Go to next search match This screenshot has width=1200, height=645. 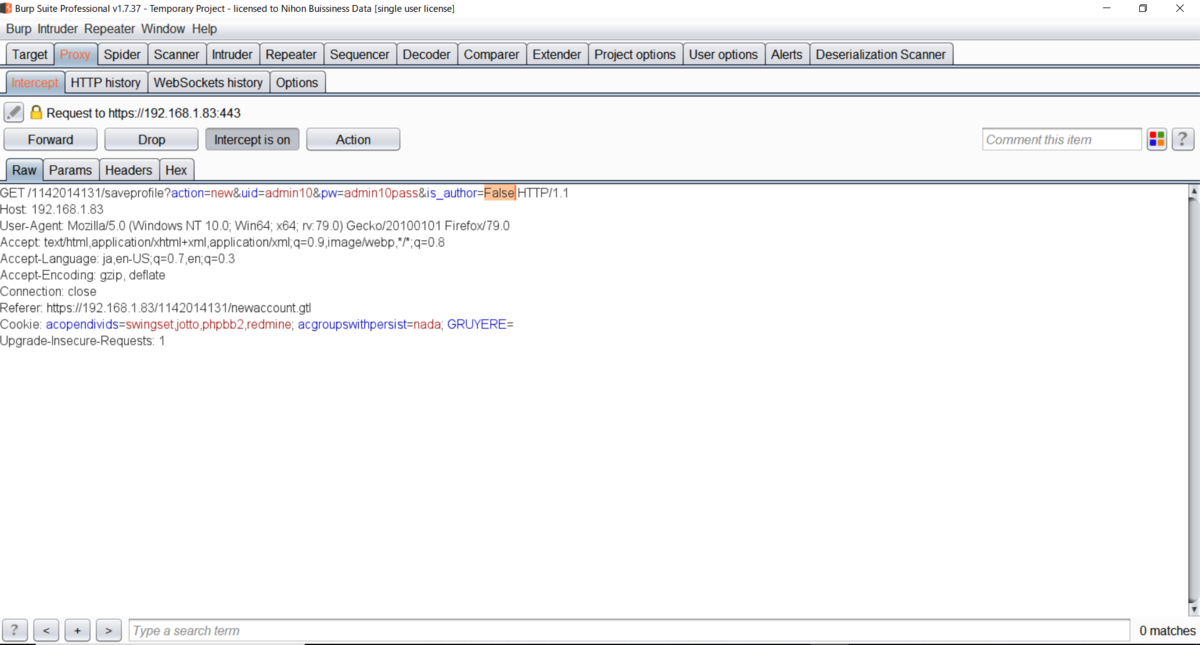point(108,630)
